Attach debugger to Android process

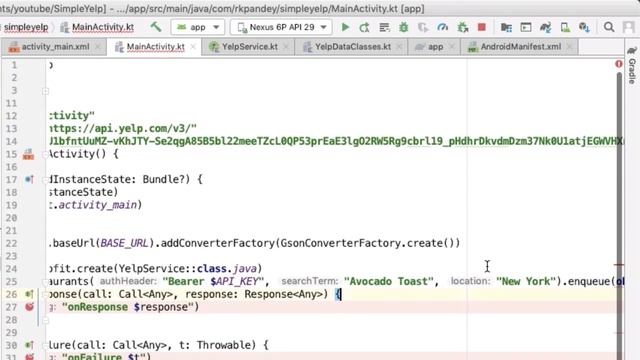(x=462, y=27)
